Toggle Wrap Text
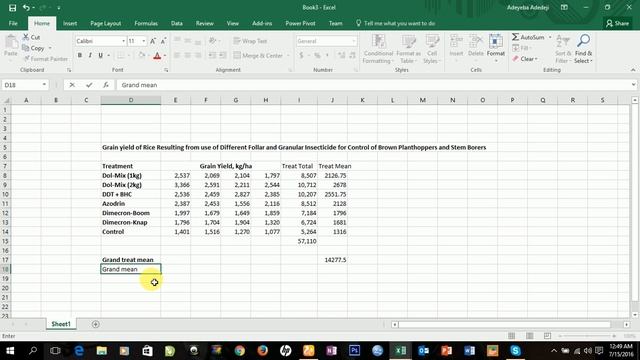 pos(250,41)
